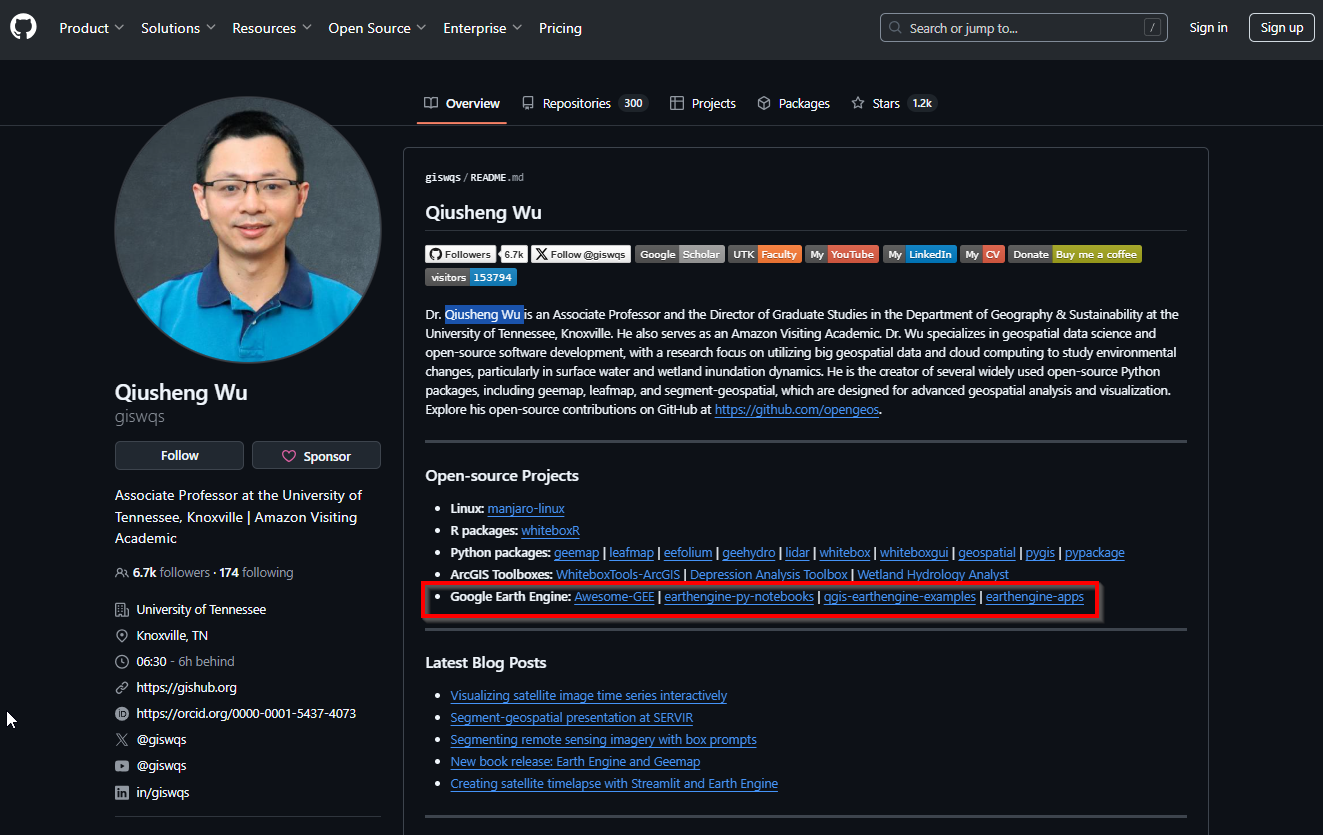
Task: Click the Buy me a coffee badge
Action: pyautogui.click(x=1074, y=254)
